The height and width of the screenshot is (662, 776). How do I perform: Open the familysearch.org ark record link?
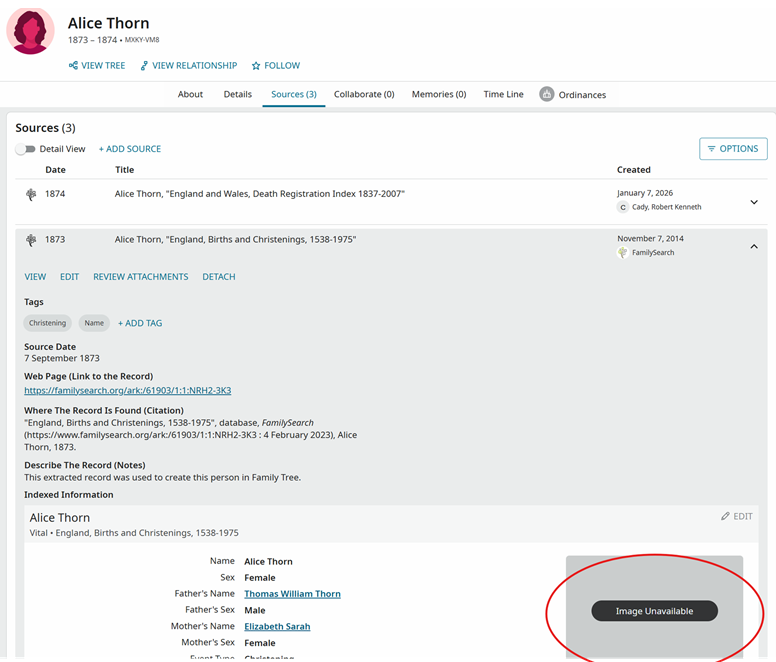tap(128, 390)
